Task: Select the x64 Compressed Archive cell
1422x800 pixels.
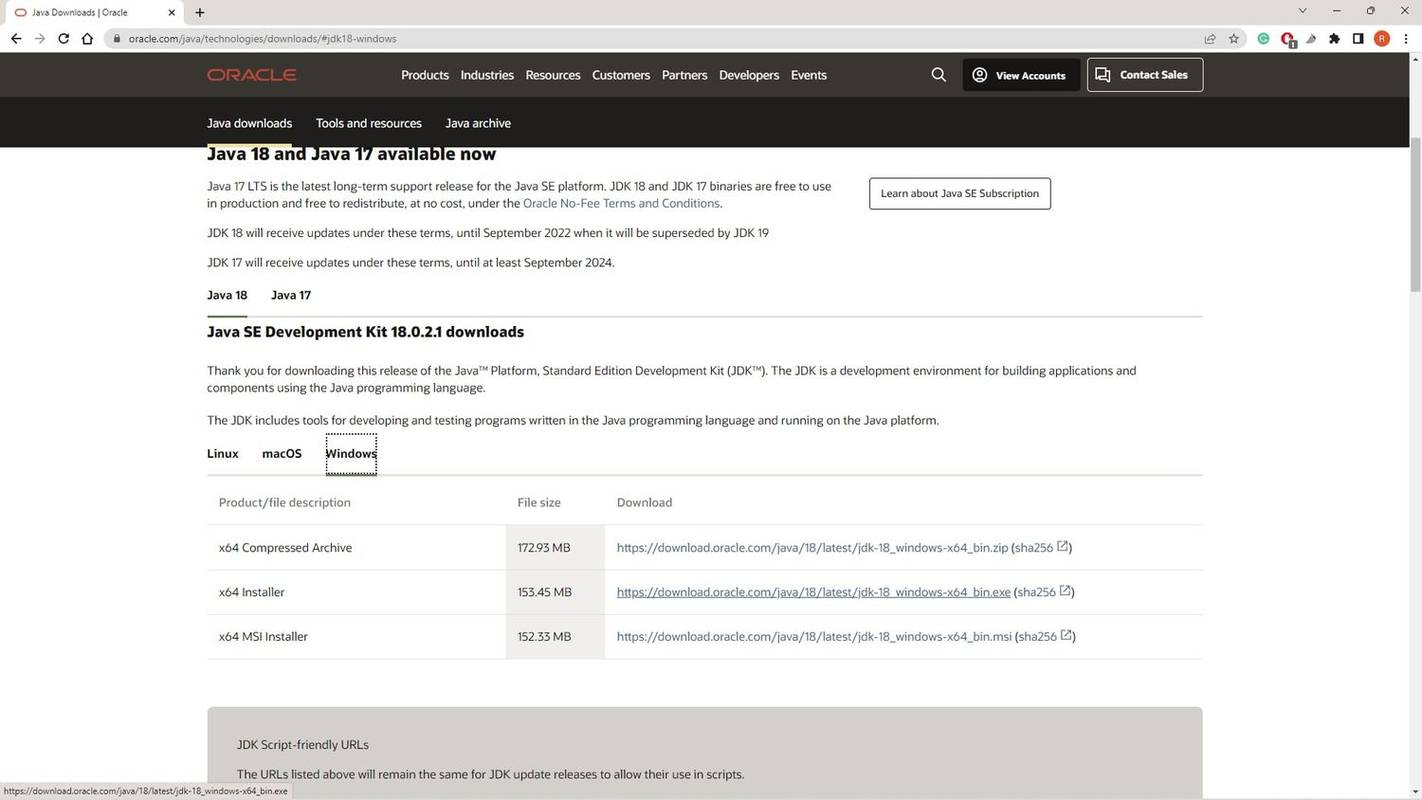Action: point(356,548)
